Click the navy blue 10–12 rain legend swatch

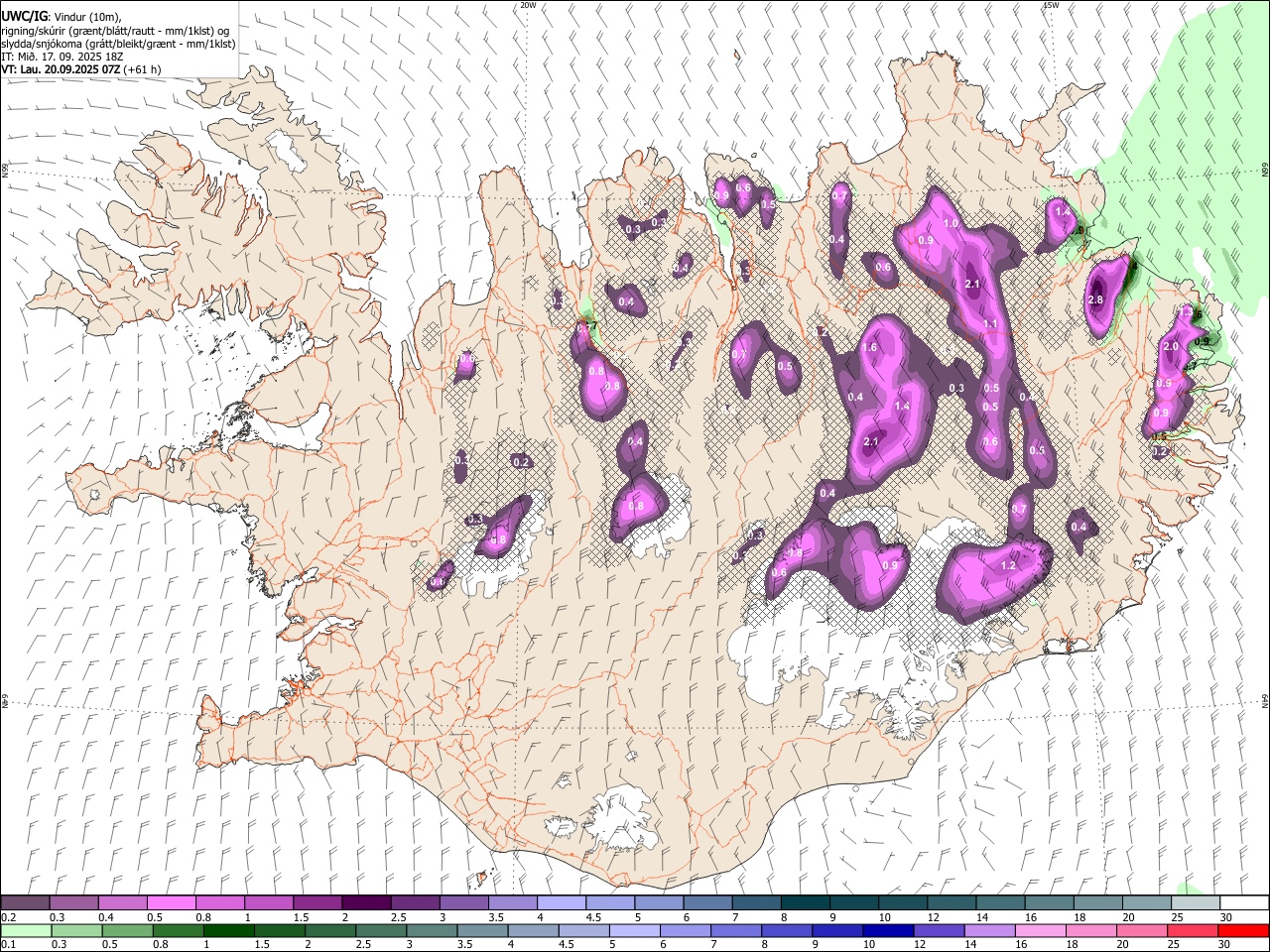887,930
